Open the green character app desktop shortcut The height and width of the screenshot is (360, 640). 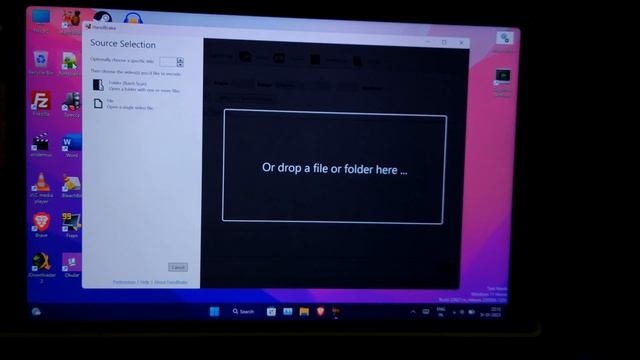point(70,64)
